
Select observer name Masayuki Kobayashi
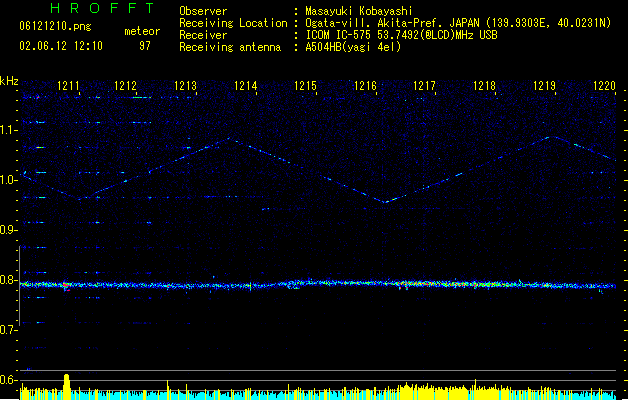pos(359,11)
